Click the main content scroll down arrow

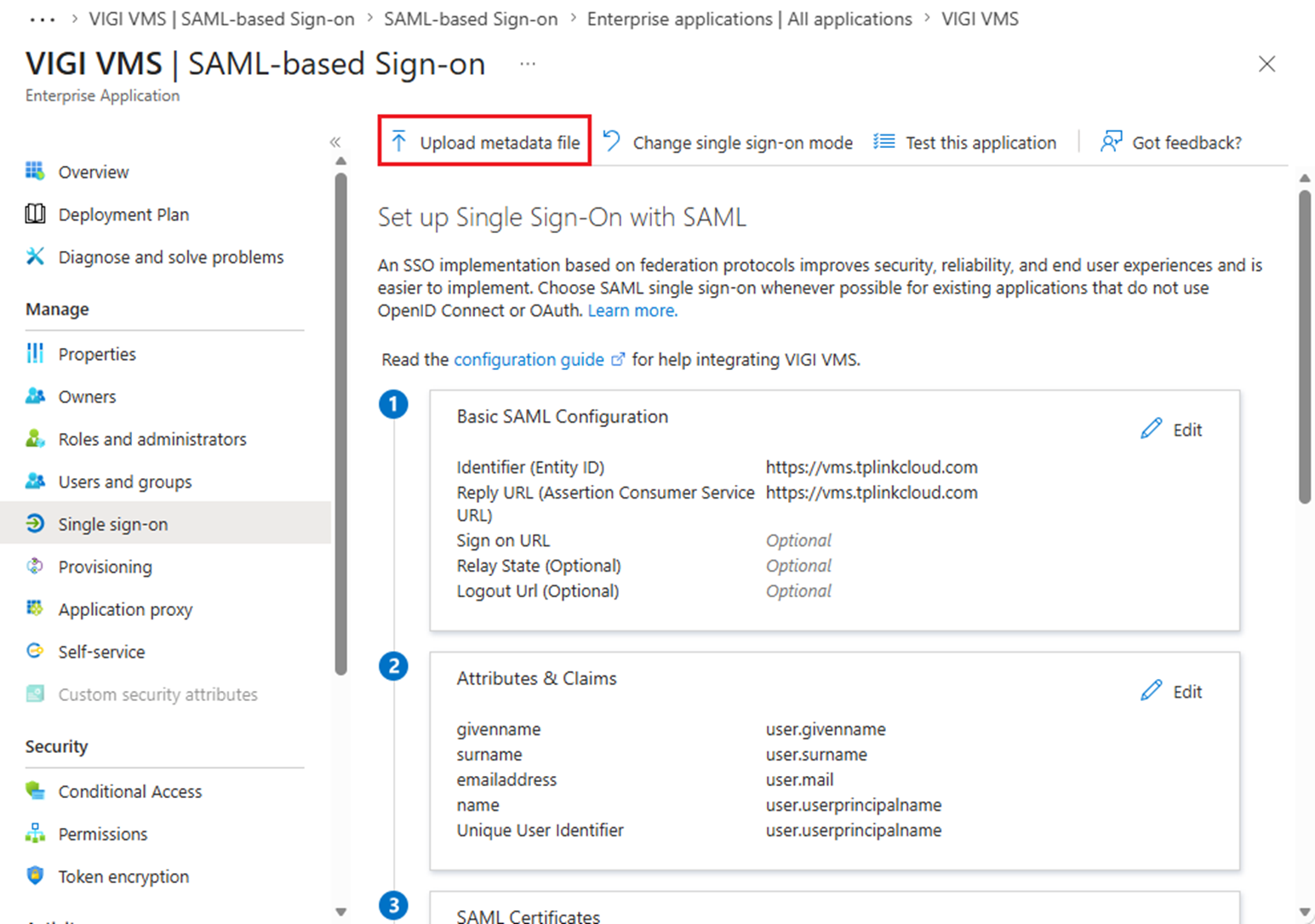coord(1305,912)
